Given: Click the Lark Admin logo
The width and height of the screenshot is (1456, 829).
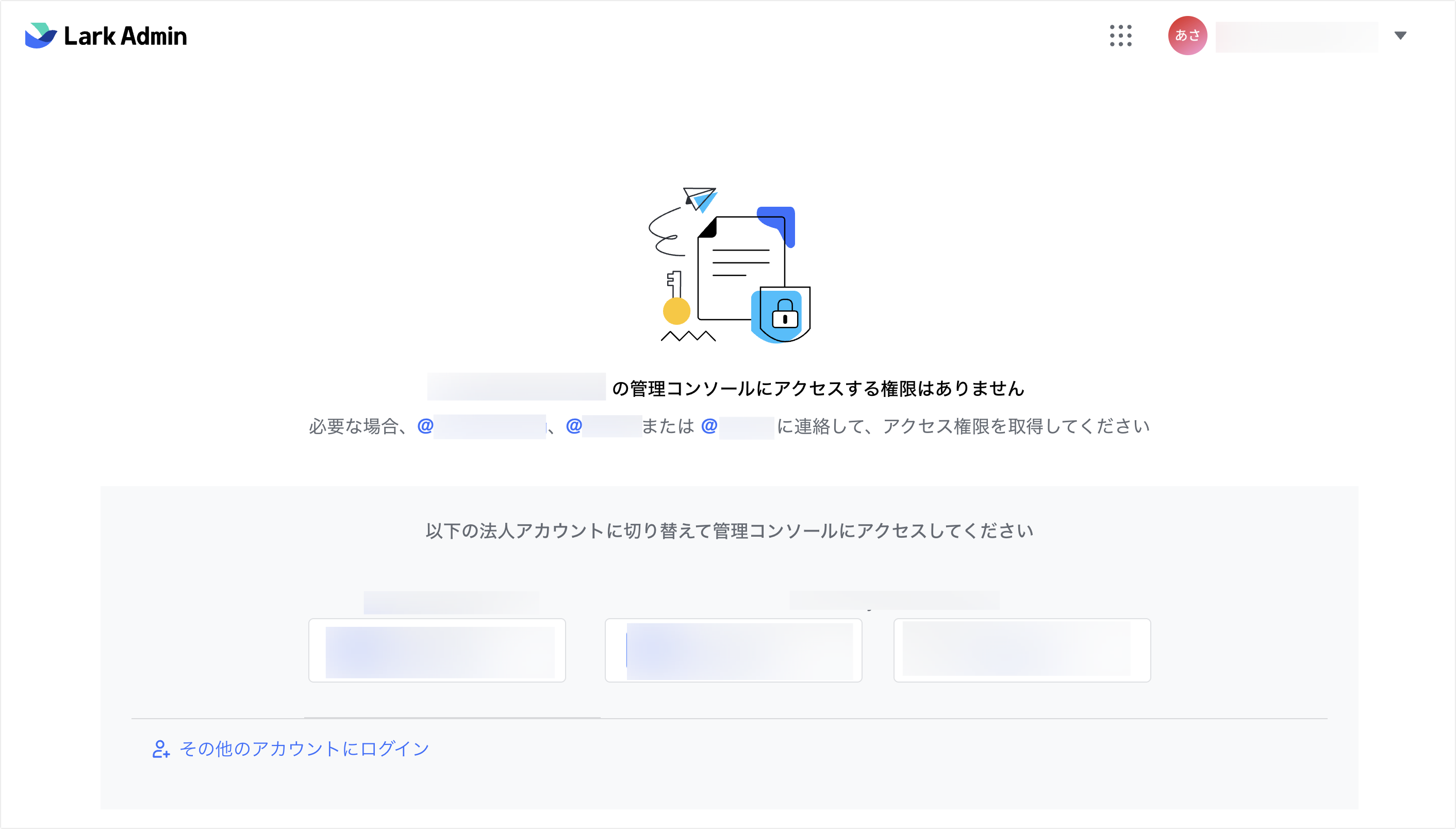Looking at the screenshot, I should tap(105, 35).
